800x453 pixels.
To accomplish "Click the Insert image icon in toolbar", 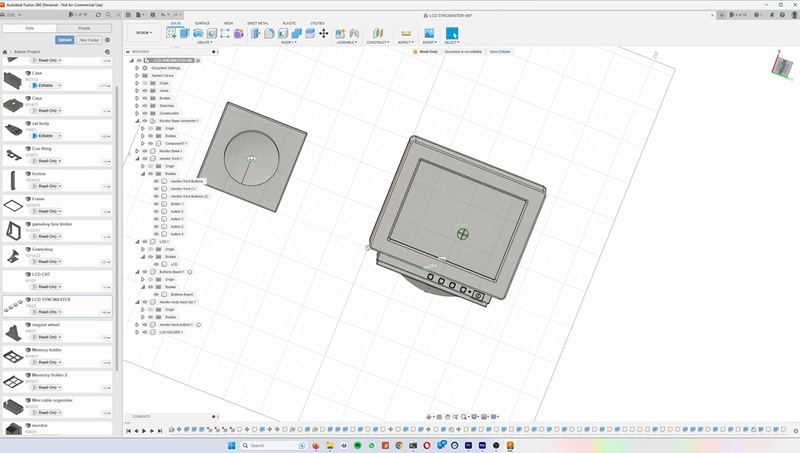I will (429, 33).
